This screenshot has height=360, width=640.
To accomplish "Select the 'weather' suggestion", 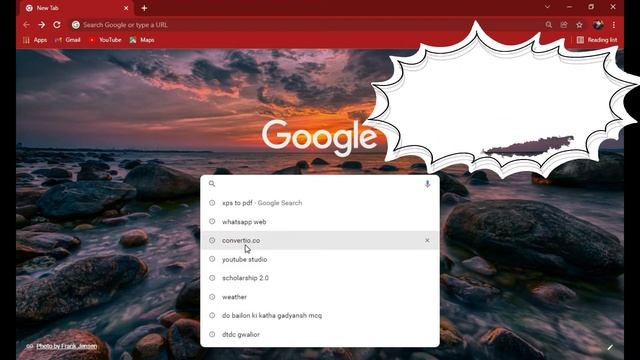I will point(320,297).
